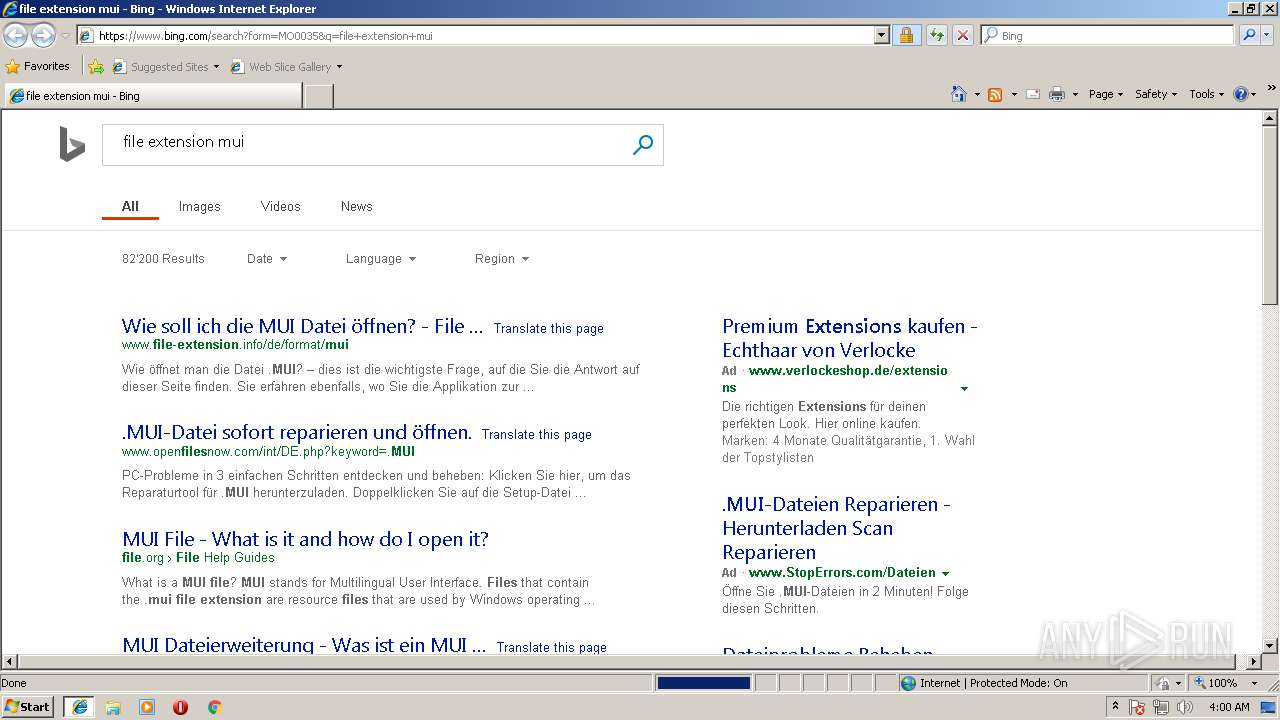
Task: Open the Page menu
Action: coord(1106,94)
